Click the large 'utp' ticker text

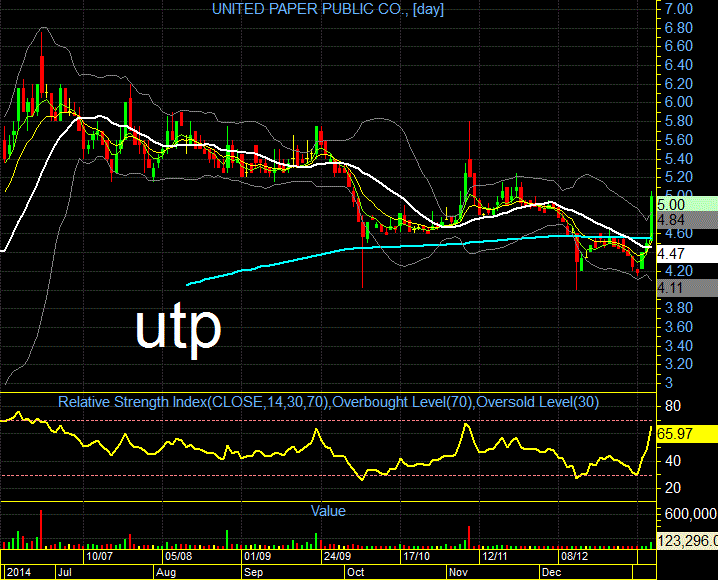tap(178, 329)
